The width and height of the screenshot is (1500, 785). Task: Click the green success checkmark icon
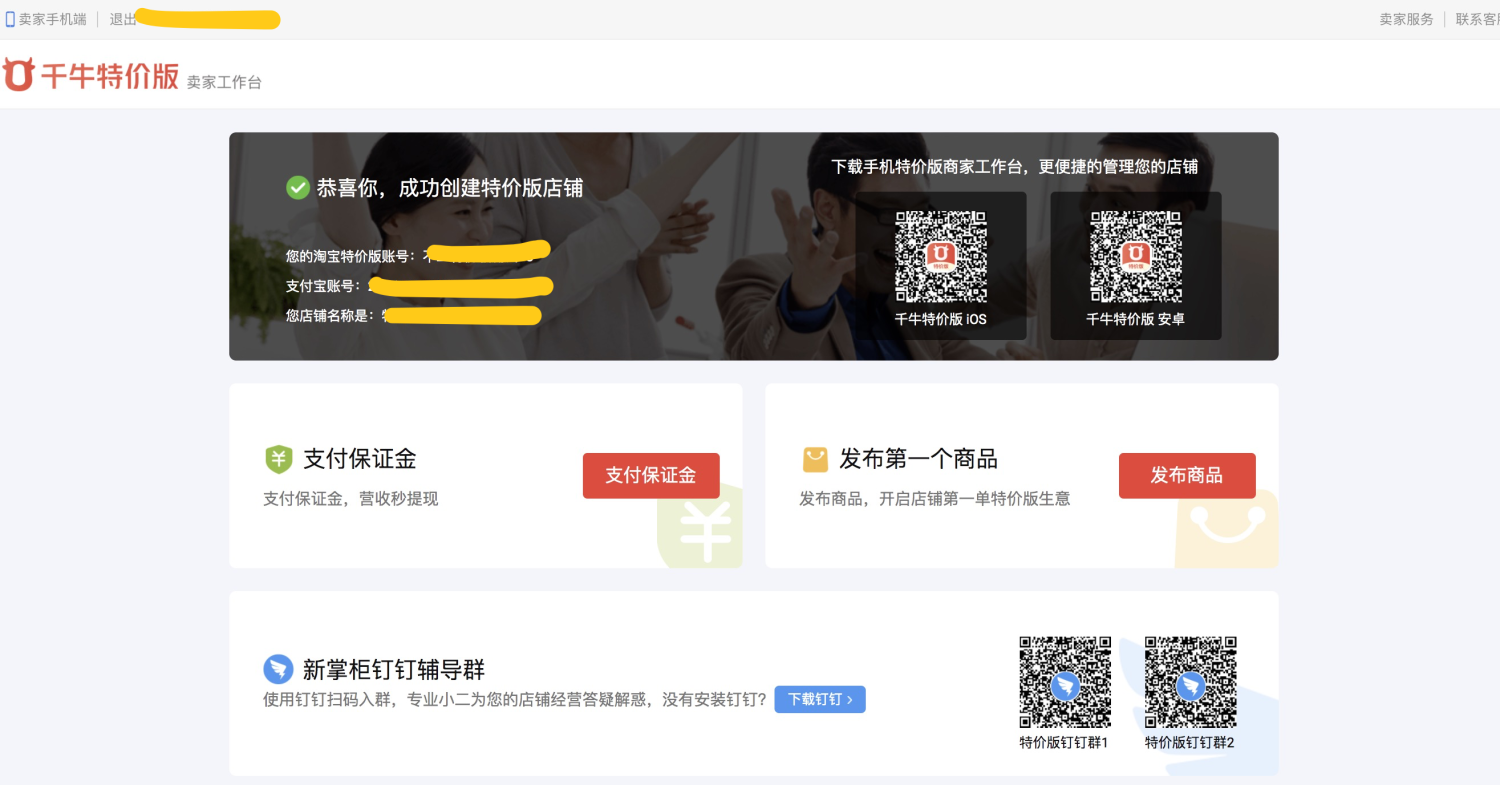coord(298,187)
